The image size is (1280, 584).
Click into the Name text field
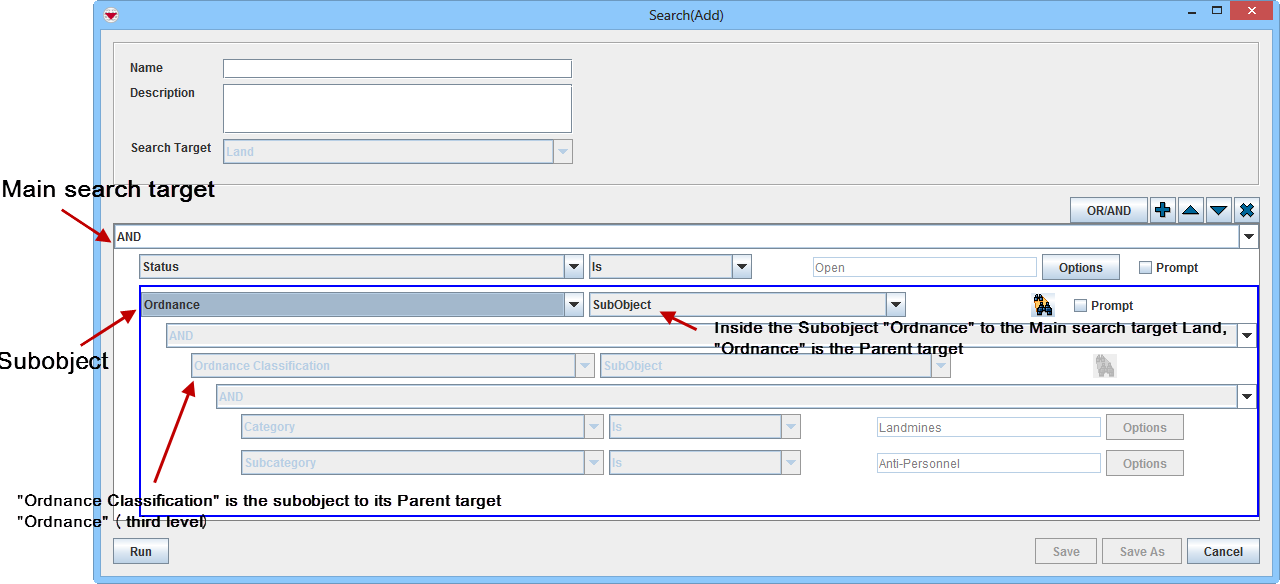pyautogui.click(x=397, y=68)
